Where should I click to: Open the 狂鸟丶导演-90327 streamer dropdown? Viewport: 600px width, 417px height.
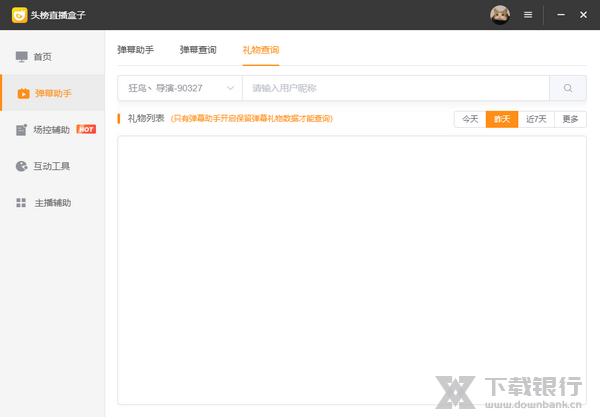(180, 88)
